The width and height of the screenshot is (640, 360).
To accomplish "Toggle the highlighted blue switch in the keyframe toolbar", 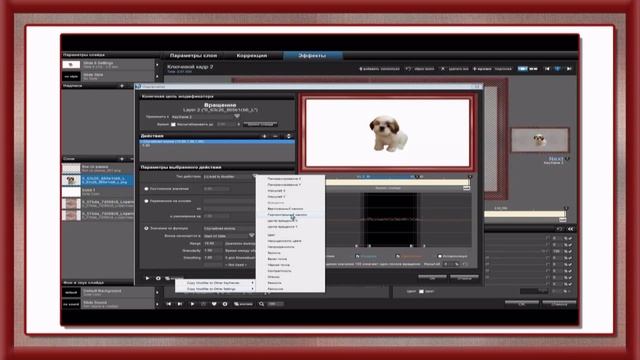I will pyautogui.click(x=522, y=69).
